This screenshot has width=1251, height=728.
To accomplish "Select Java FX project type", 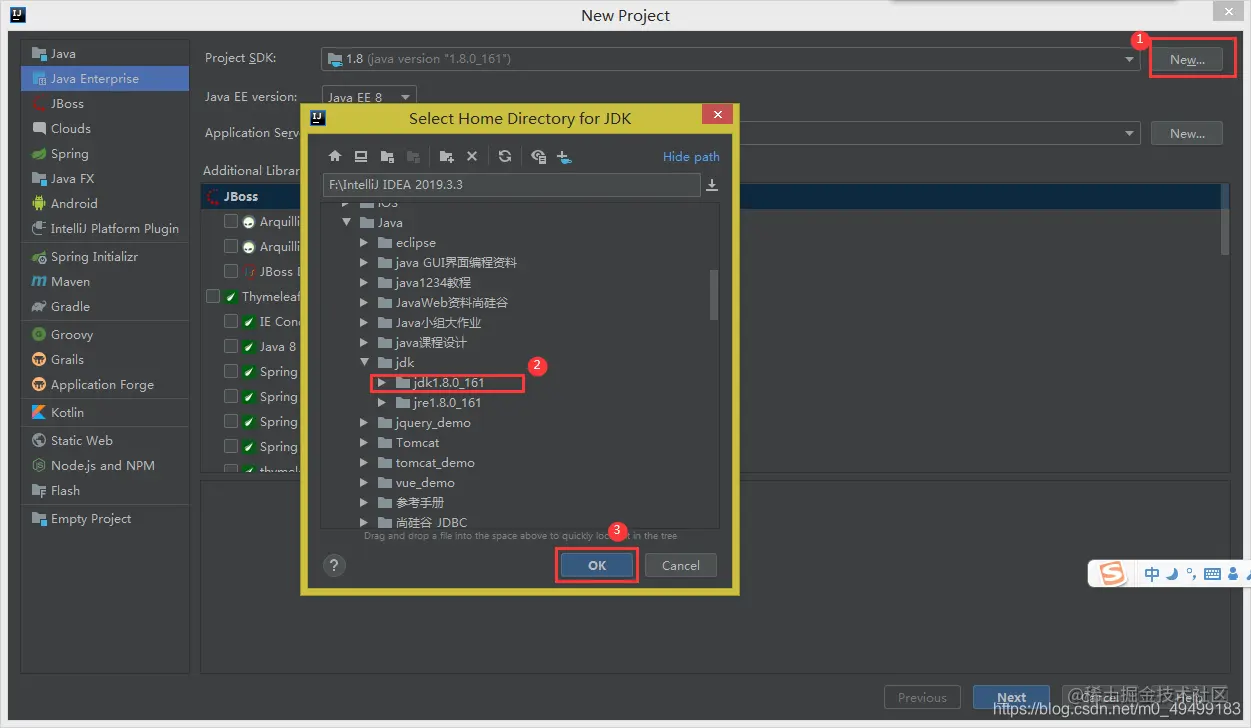I will pyautogui.click(x=105, y=179).
